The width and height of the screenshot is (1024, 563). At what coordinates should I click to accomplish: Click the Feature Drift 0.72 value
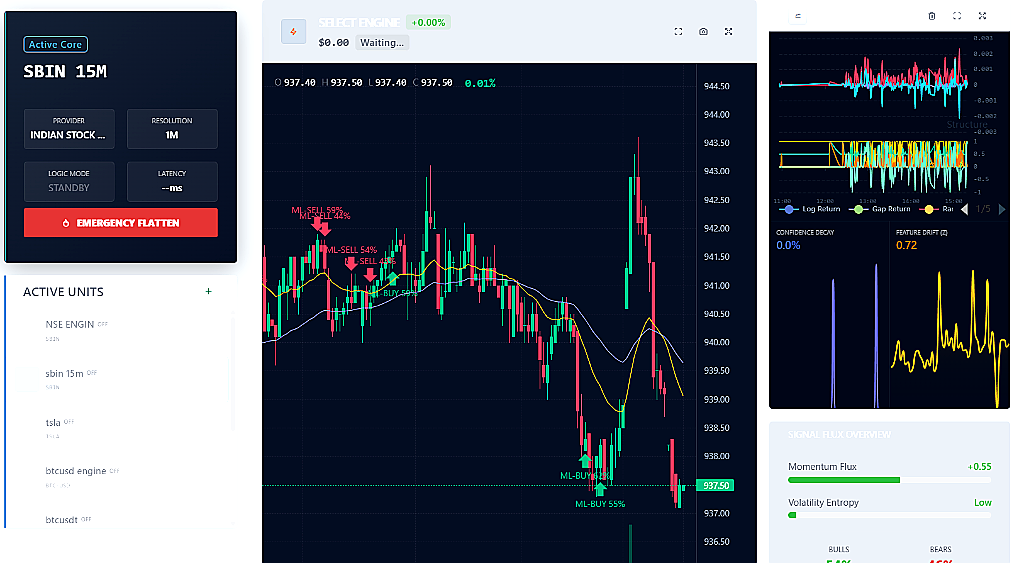(x=906, y=246)
